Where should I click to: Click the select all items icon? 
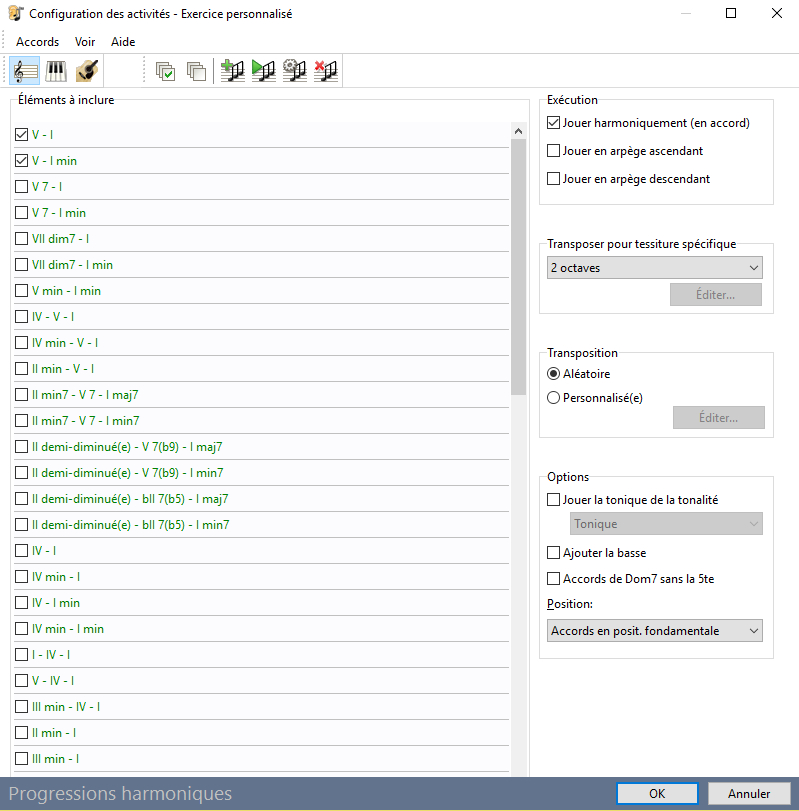(165, 71)
